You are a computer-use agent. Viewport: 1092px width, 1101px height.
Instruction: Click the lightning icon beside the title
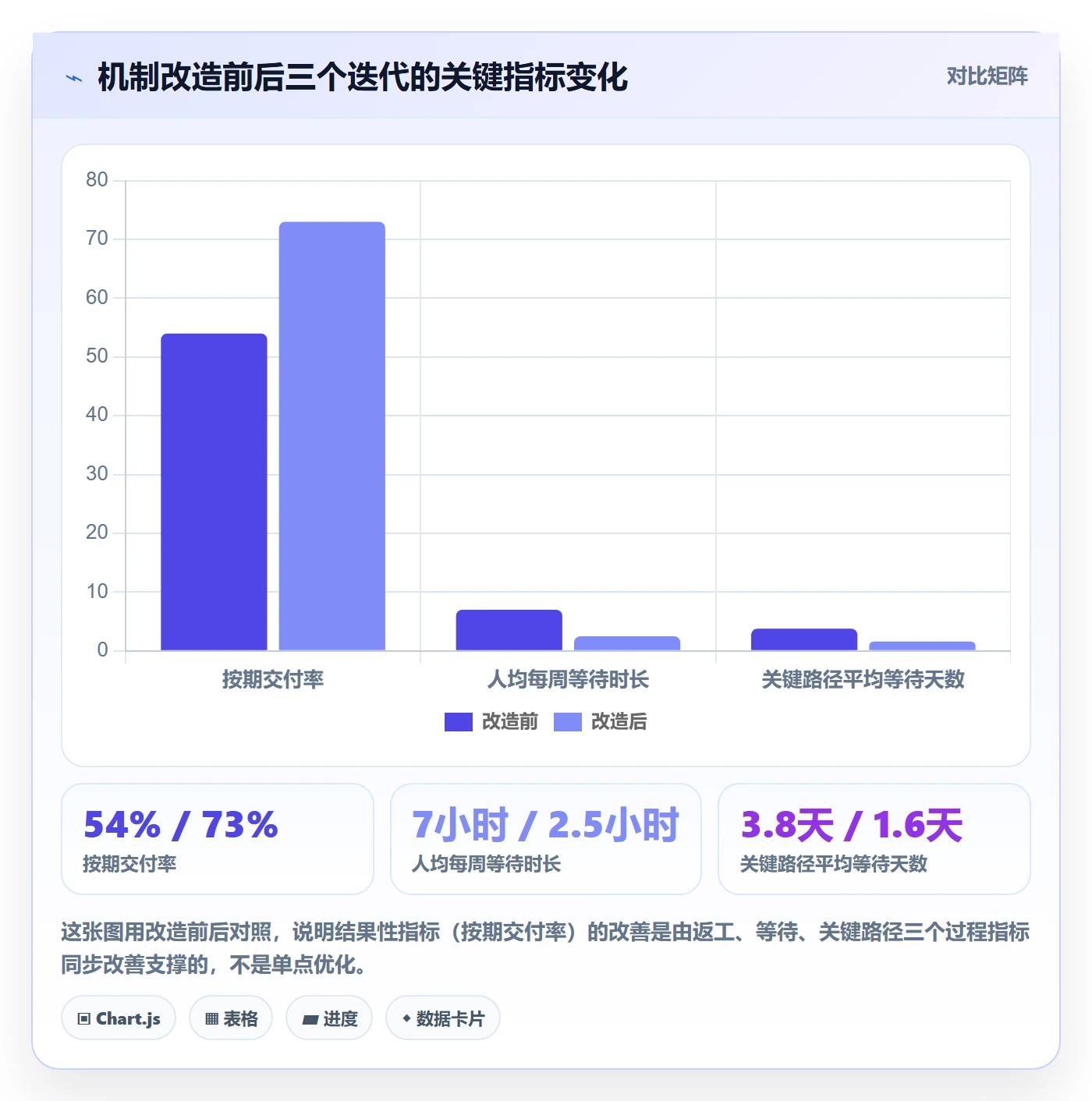pos(74,78)
